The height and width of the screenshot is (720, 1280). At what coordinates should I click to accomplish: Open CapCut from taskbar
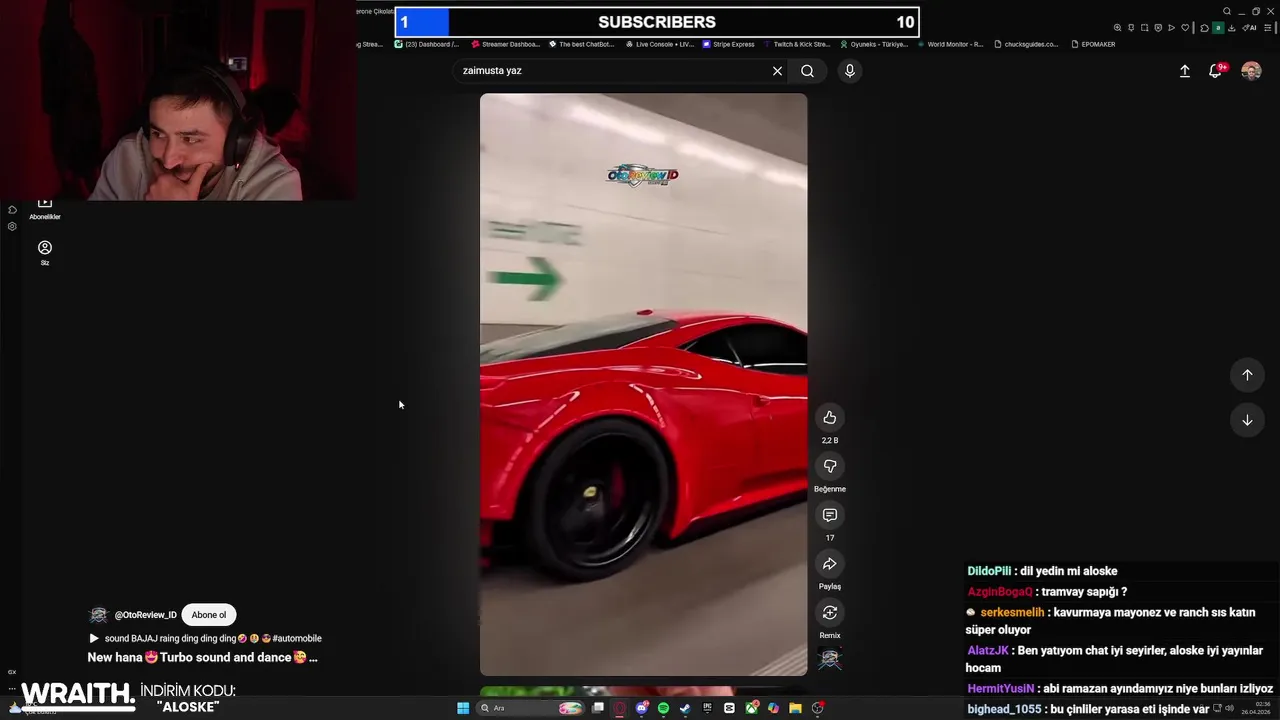pyautogui.click(x=729, y=708)
